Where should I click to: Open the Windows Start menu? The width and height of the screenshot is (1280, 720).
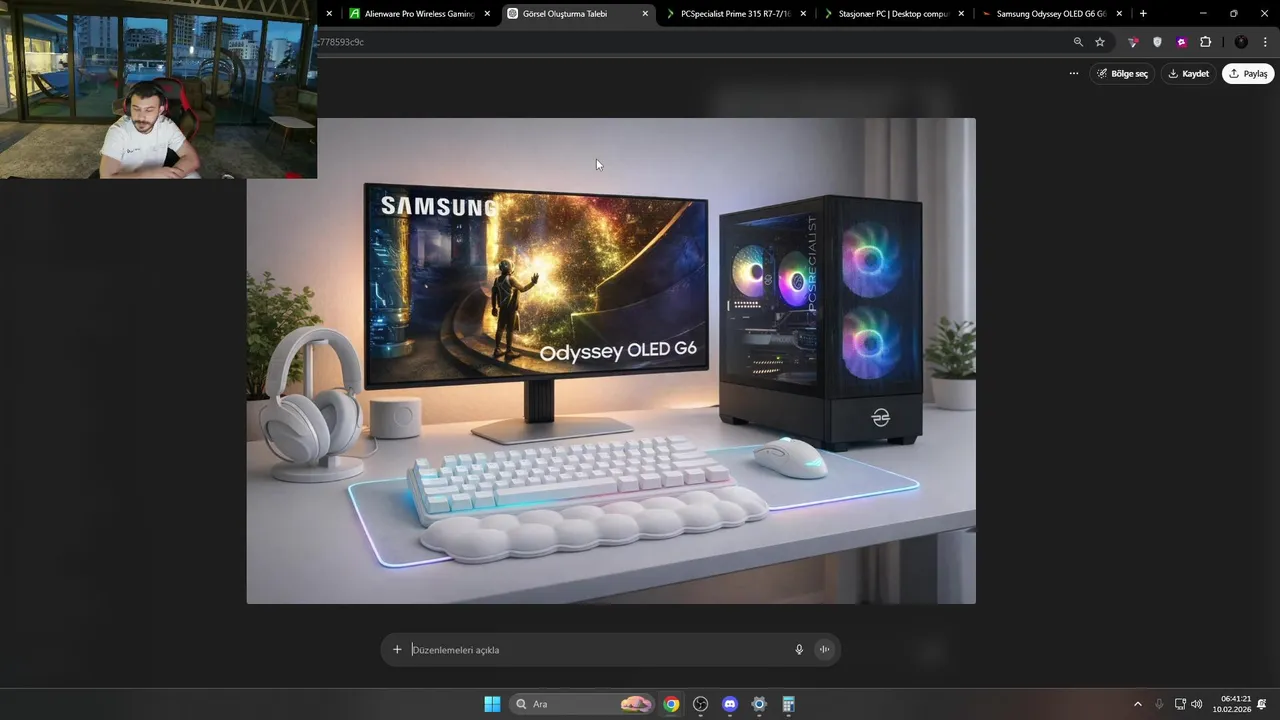(x=492, y=704)
